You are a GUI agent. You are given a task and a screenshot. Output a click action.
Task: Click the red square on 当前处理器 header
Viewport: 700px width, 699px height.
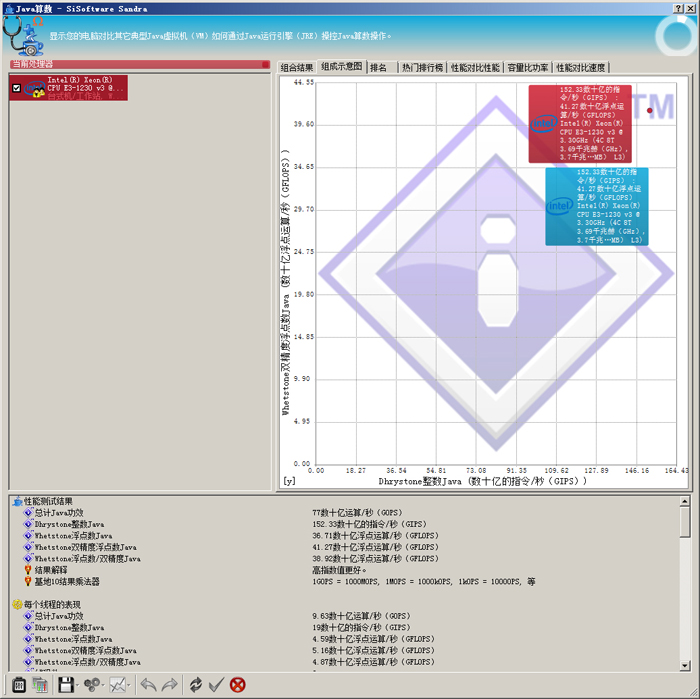tap(266, 64)
